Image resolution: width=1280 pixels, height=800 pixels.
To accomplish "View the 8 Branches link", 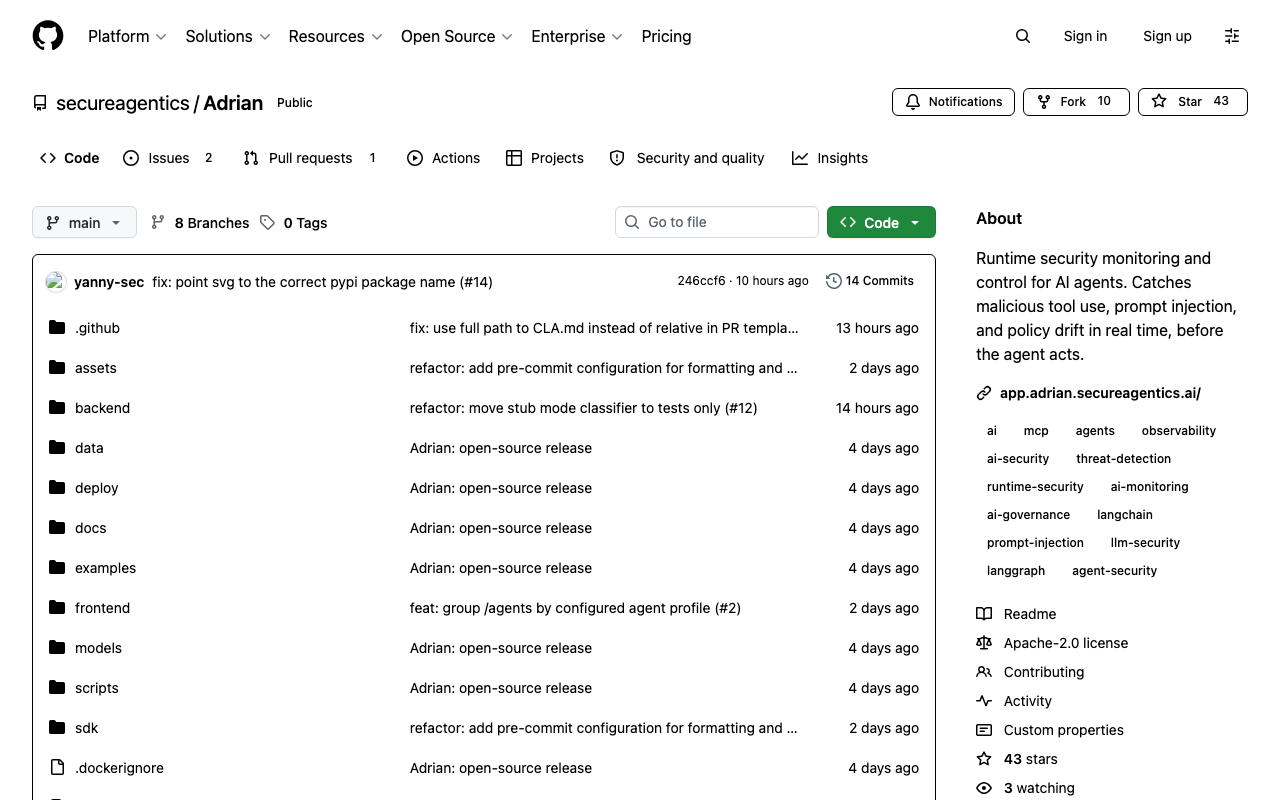I will click(x=200, y=223).
